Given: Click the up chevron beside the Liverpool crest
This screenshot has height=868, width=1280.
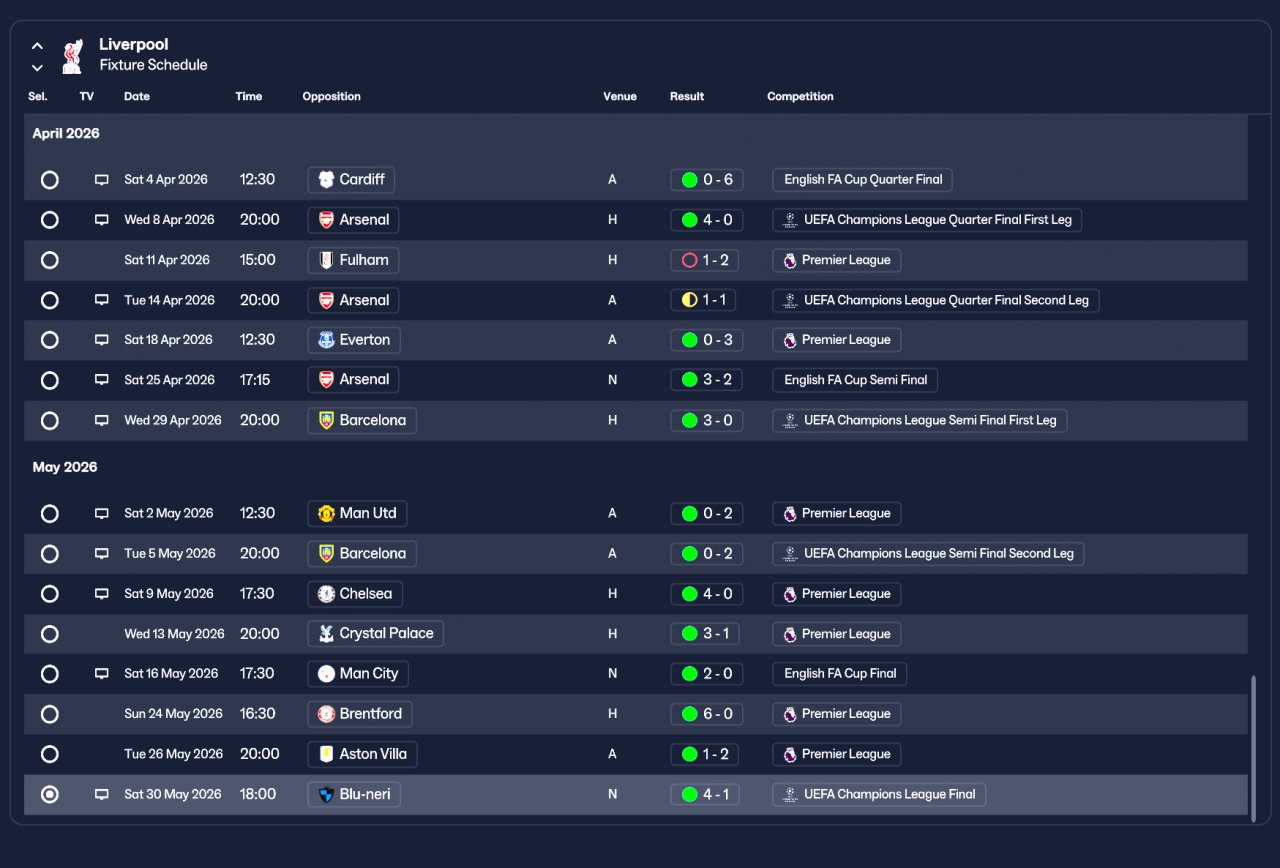Looking at the screenshot, I should 37,46.
